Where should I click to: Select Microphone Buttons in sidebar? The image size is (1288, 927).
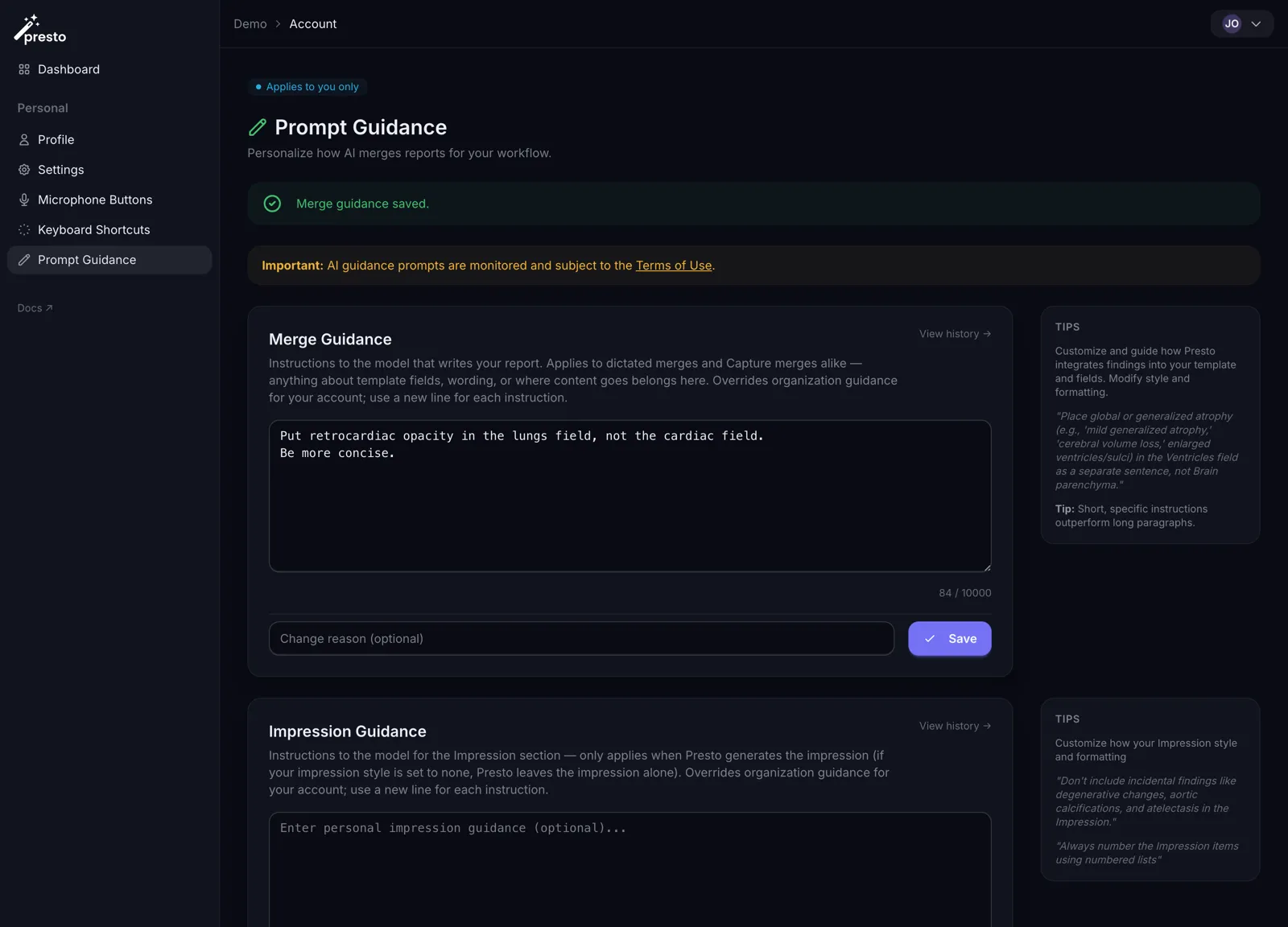click(x=109, y=200)
